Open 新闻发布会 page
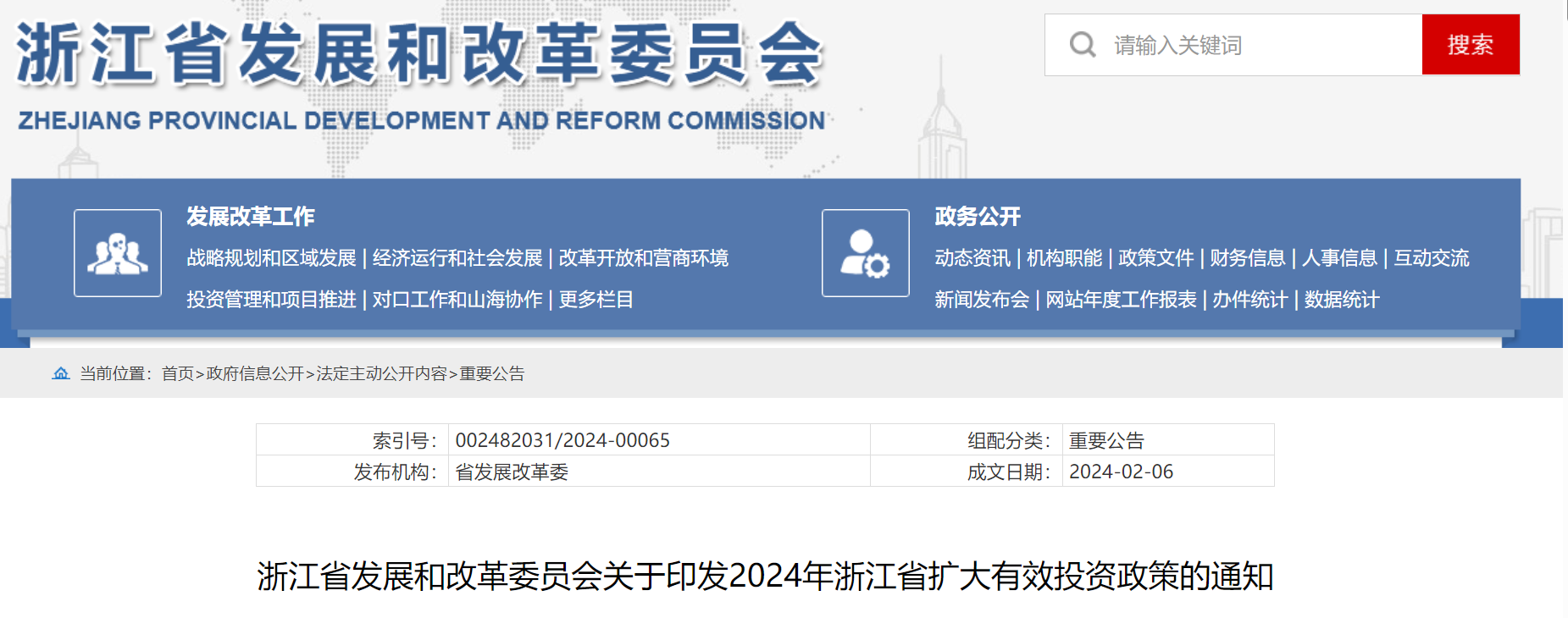Image resolution: width=1568 pixels, height=618 pixels. coord(981,300)
